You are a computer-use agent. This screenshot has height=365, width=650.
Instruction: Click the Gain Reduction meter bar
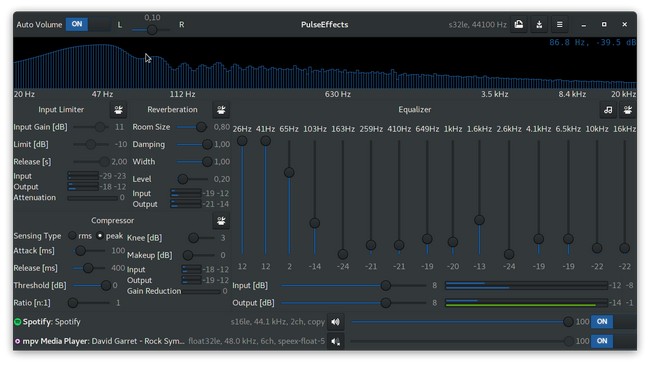coord(201,292)
